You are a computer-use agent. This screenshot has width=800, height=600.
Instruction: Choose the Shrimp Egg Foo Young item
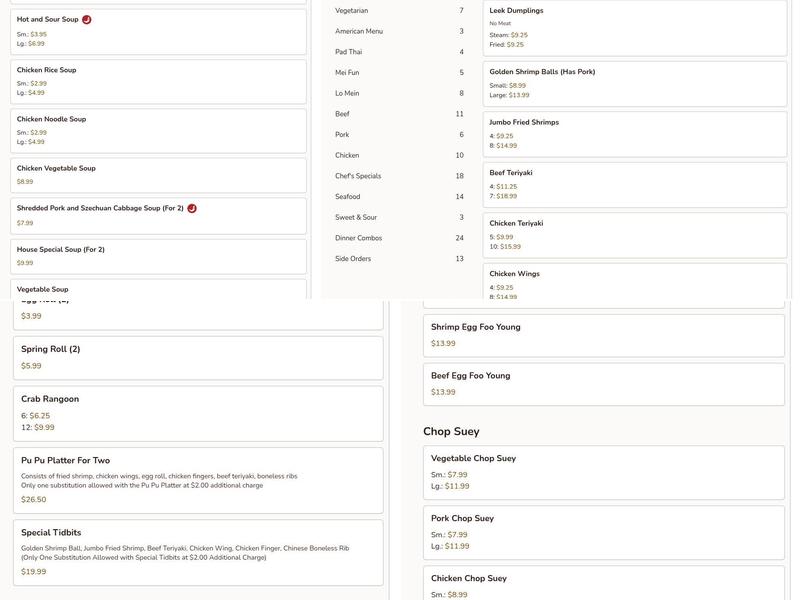pyautogui.click(x=603, y=335)
